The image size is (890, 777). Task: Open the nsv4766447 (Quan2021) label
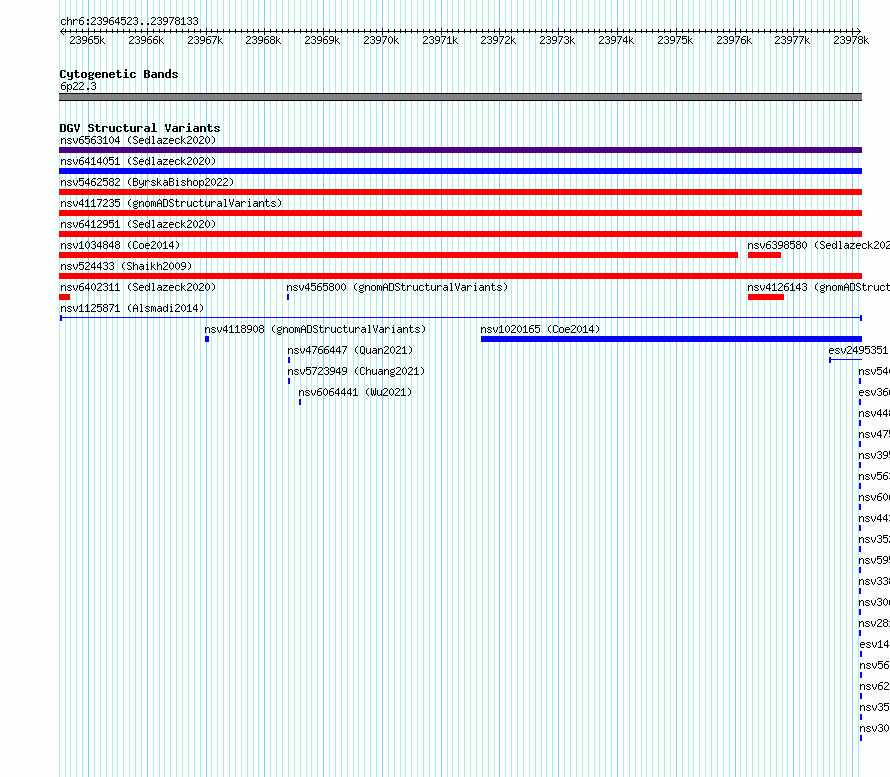pos(350,350)
